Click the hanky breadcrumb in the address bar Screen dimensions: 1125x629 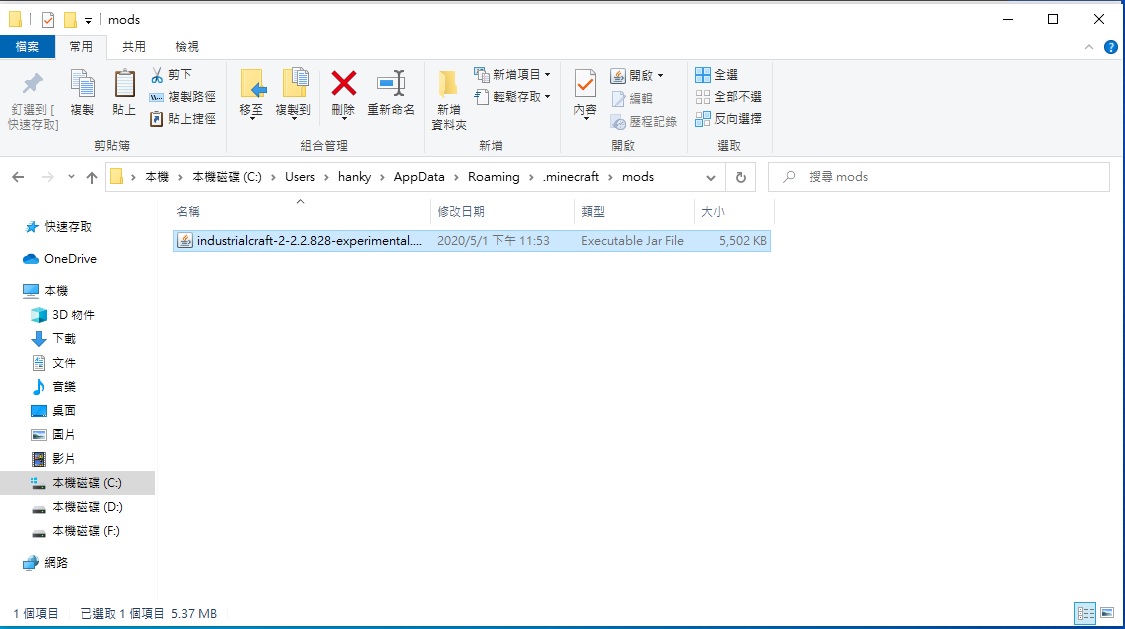pos(354,177)
